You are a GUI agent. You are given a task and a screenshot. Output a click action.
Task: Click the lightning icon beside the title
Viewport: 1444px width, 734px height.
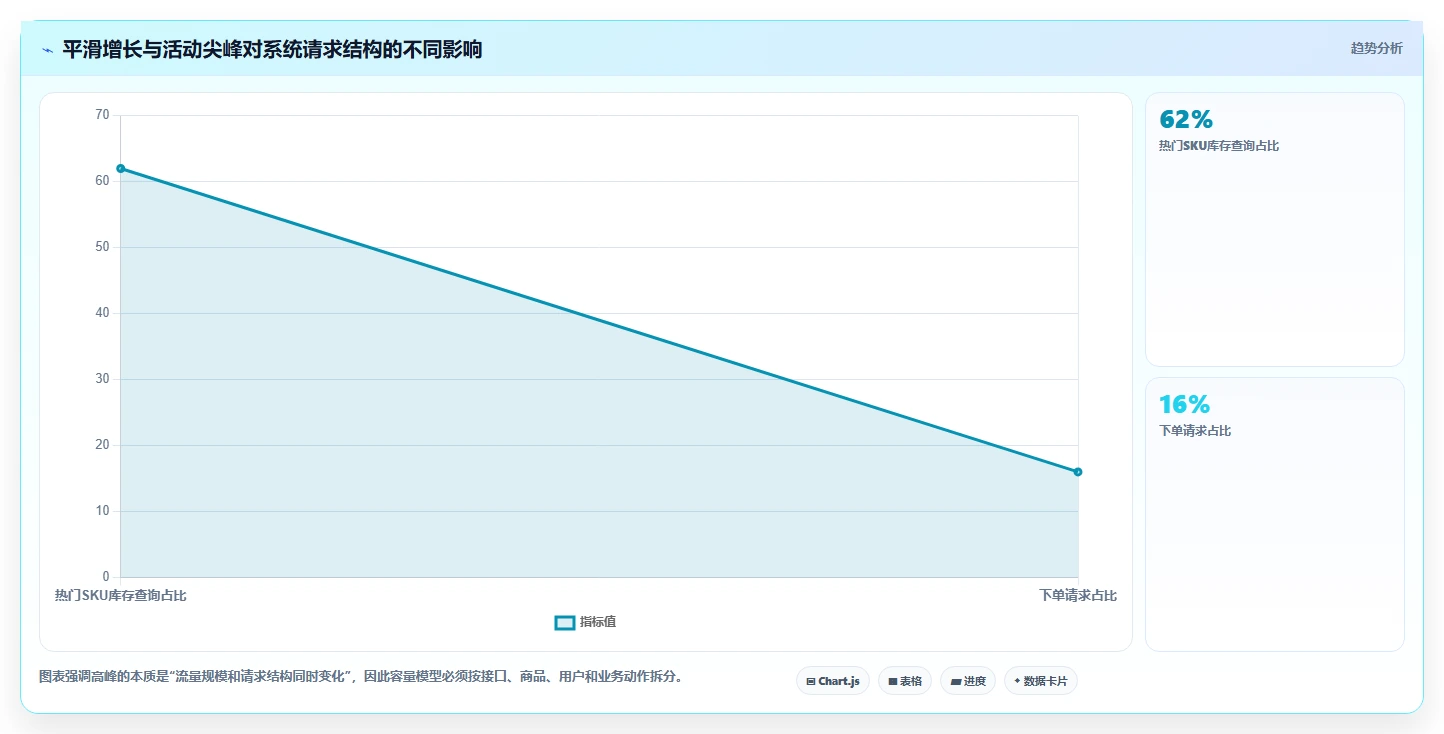coord(47,50)
